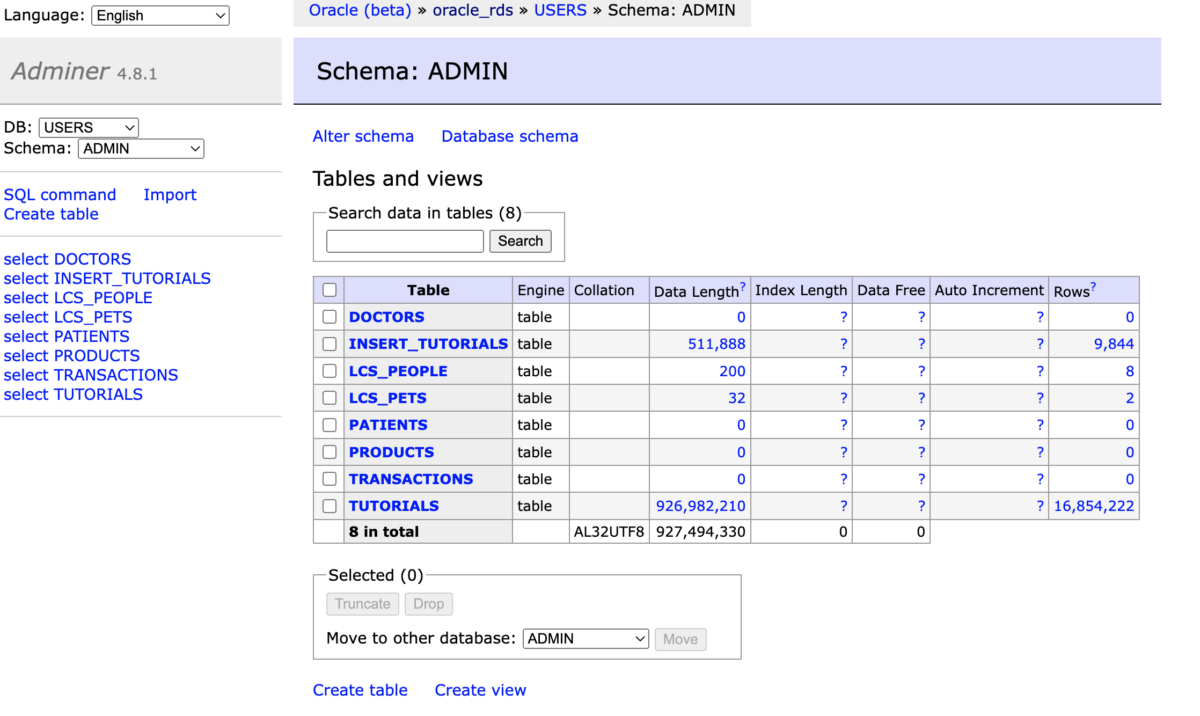Open the Import page

tap(169, 194)
